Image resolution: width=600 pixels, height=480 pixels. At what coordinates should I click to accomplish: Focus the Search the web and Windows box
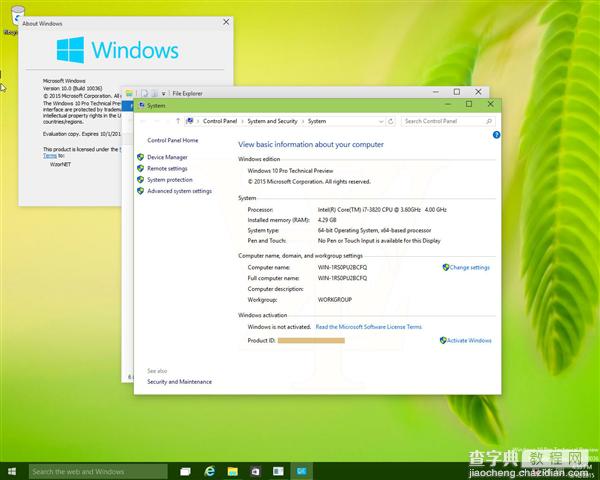click(x=98, y=472)
